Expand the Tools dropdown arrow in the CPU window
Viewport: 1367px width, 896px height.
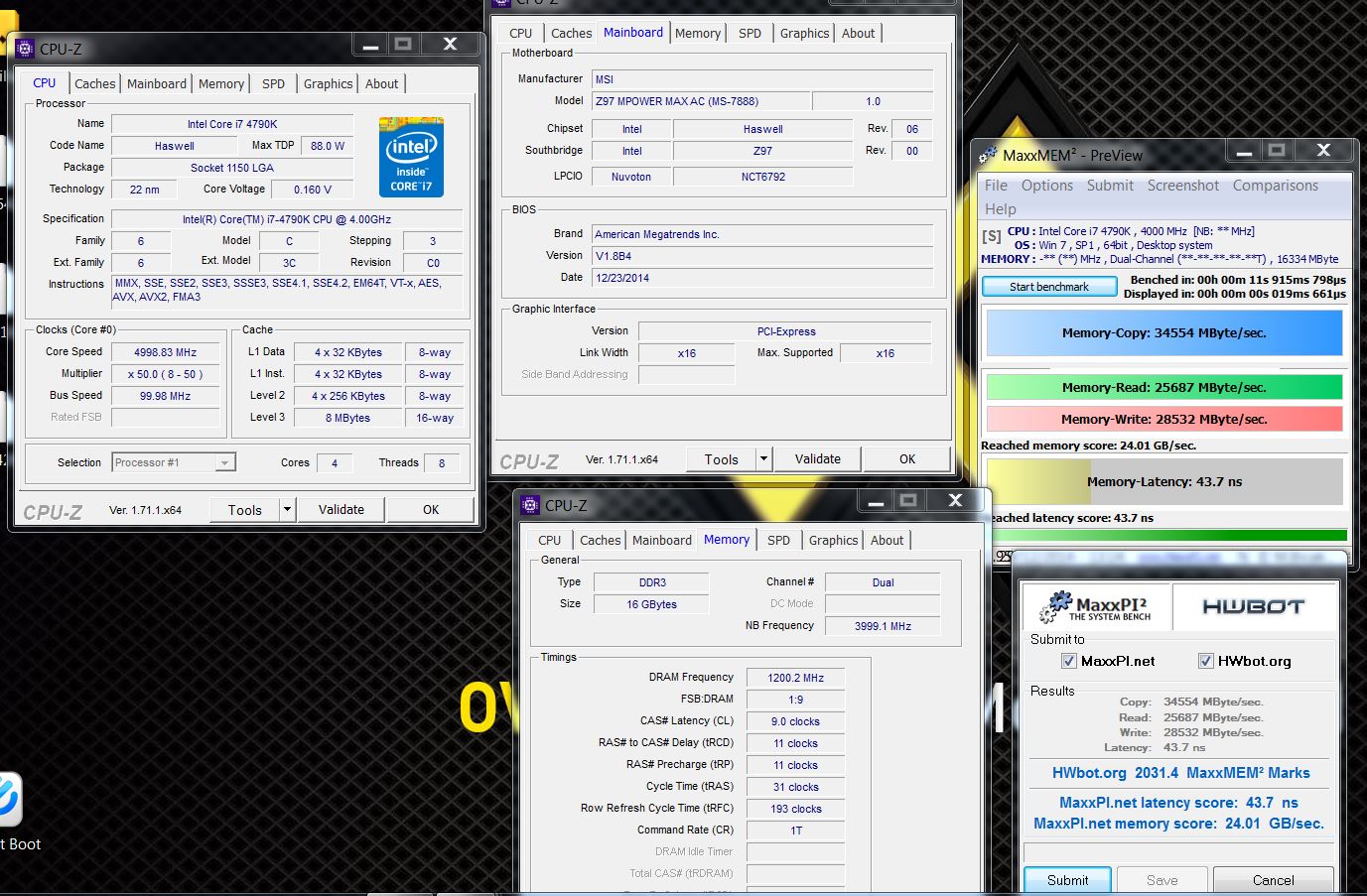(x=287, y=509)
